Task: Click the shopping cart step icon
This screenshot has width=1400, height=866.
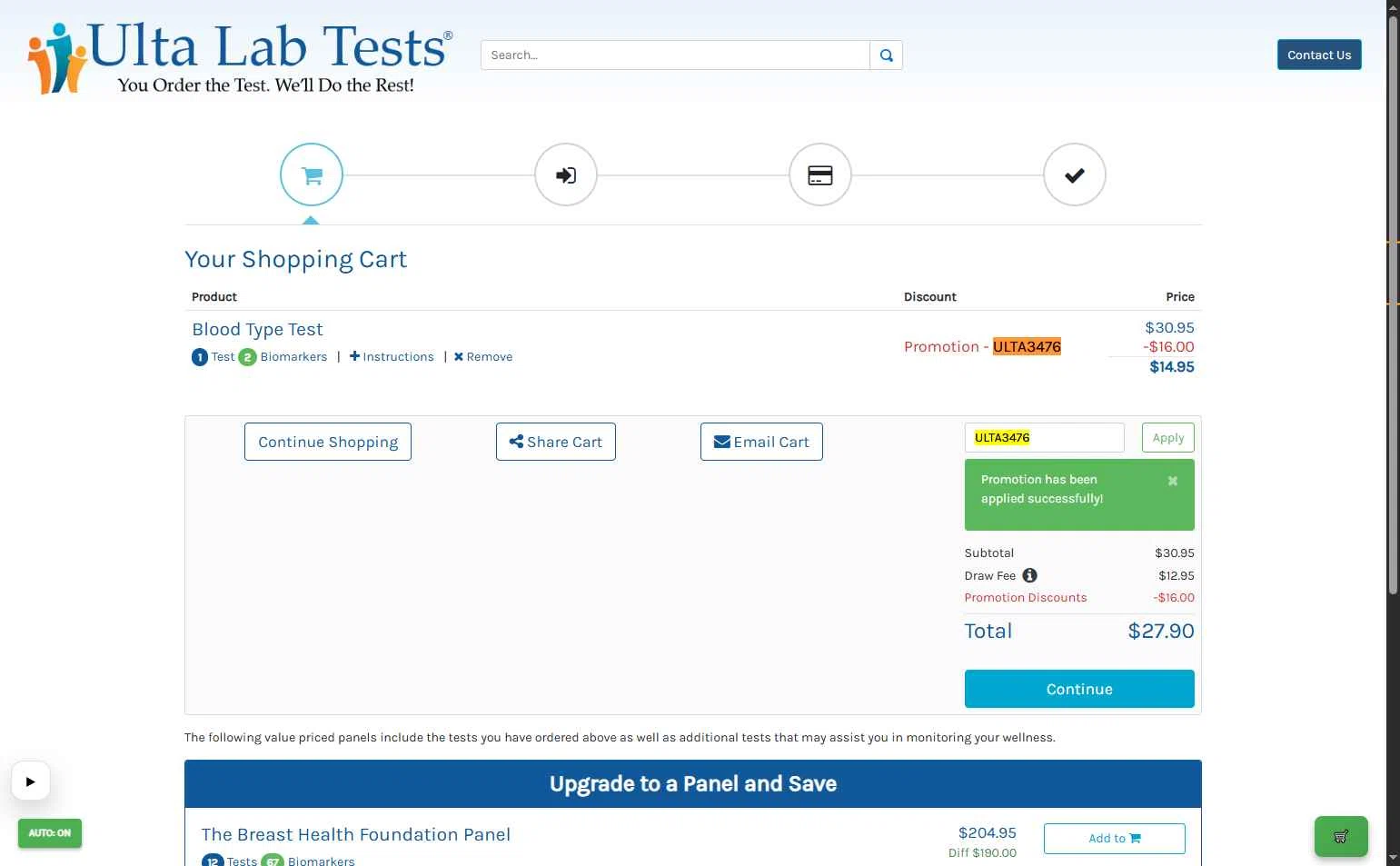Action: pos(312,174)
